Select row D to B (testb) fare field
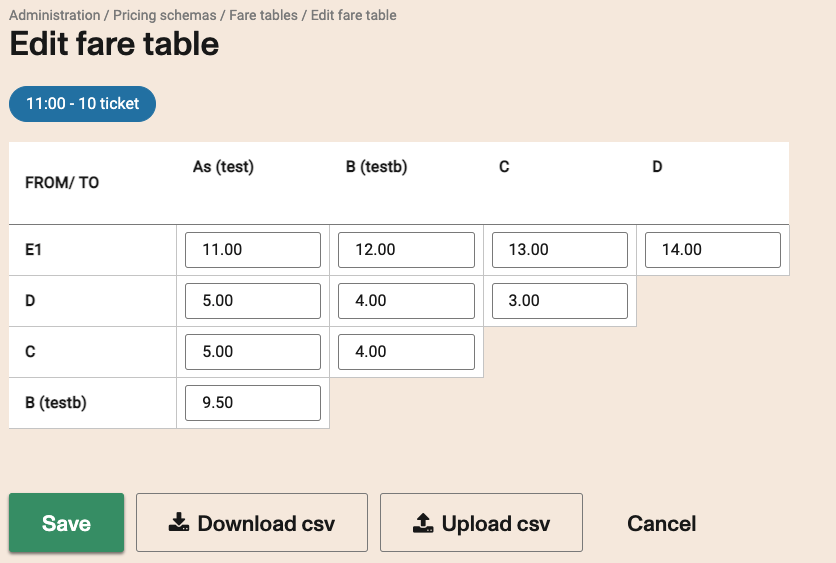This screenshot has height=563, width=836. pos(406,300)
